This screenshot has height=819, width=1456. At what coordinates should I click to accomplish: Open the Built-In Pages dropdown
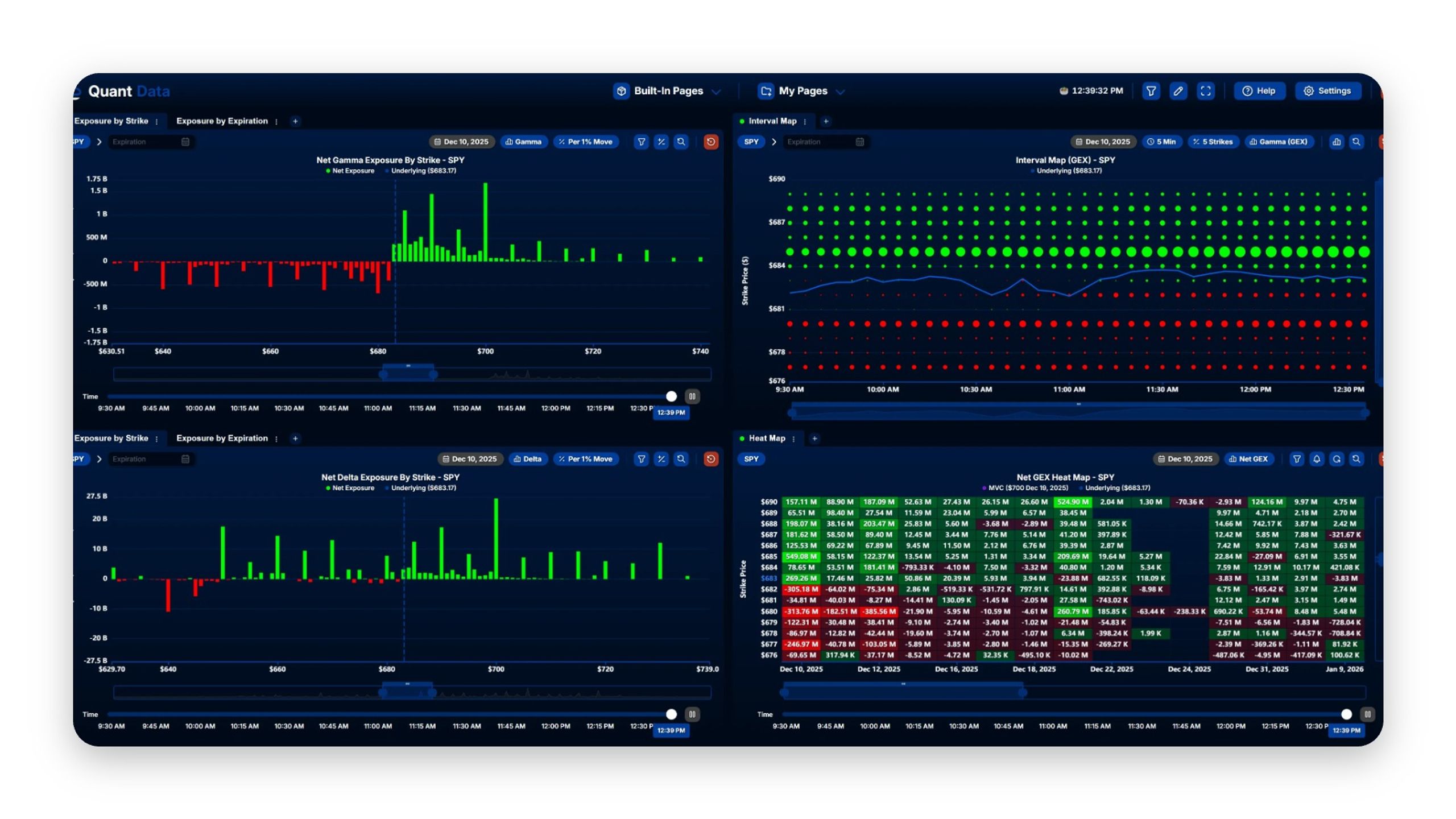click(x=667, y=91)
